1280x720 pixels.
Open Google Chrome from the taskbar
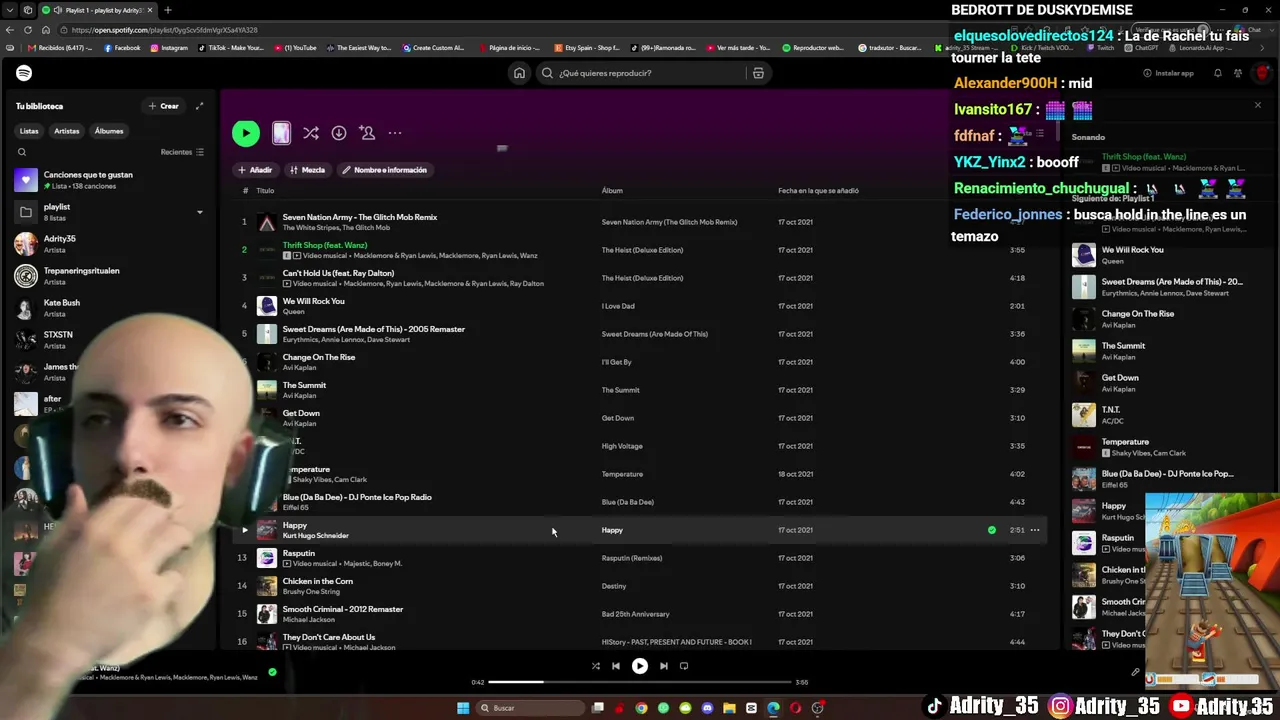pos(642,708)
